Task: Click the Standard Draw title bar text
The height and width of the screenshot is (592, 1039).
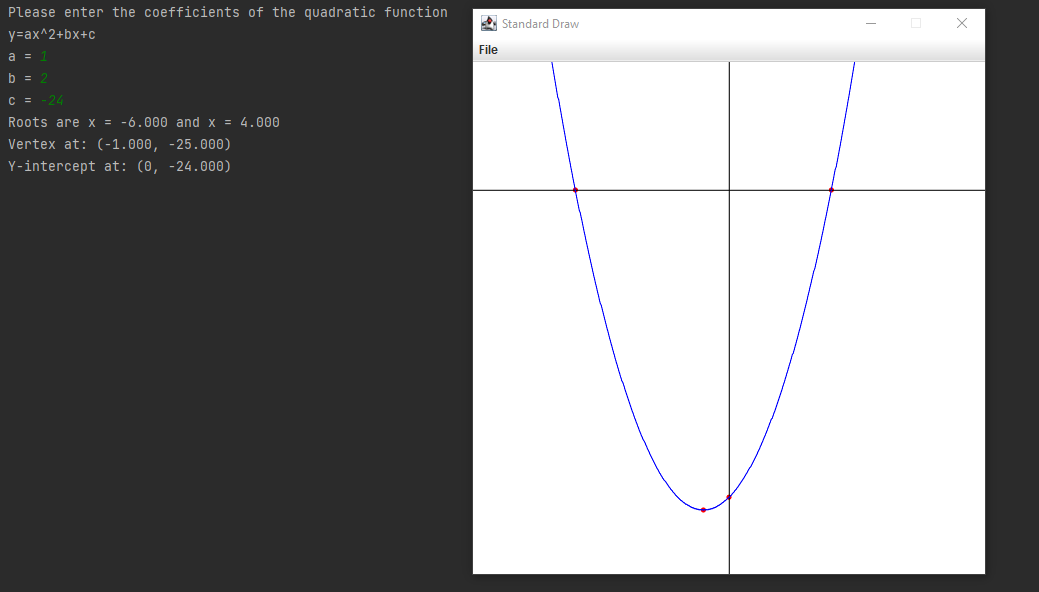Action: tap(541, 22)
